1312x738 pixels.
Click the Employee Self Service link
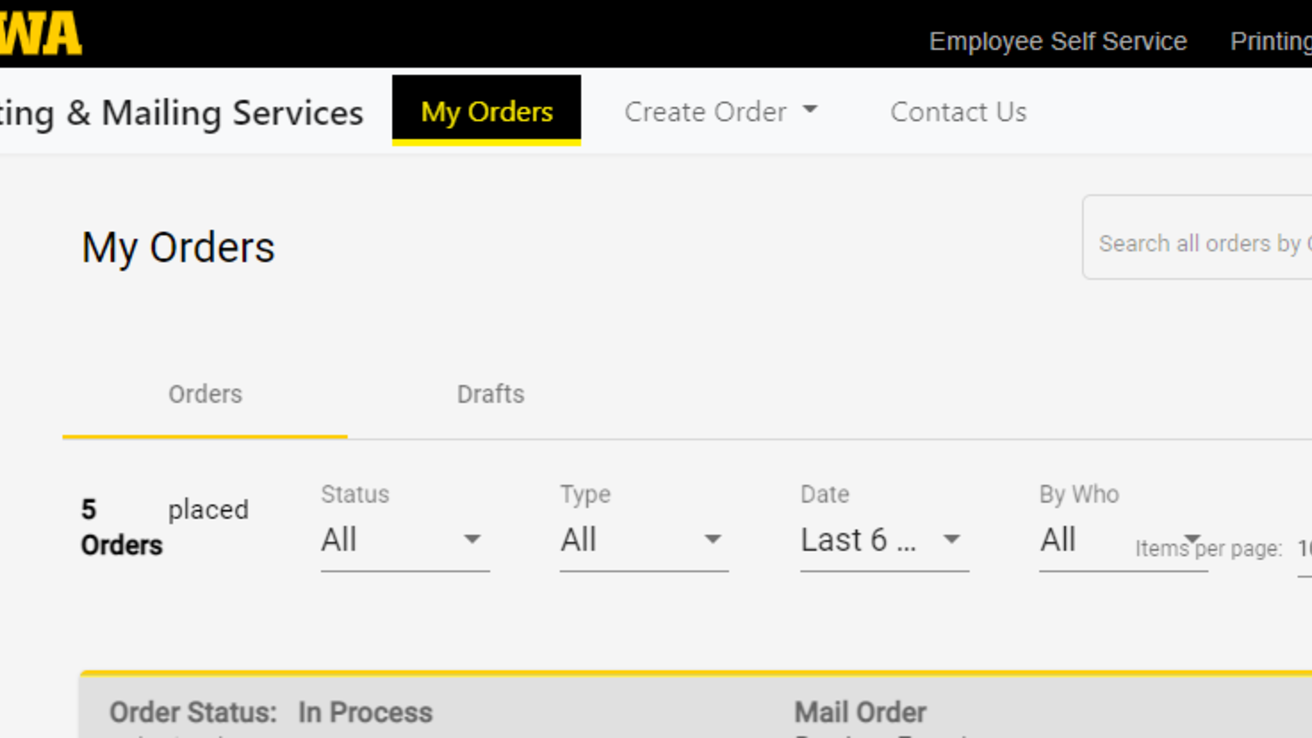pyautogui.click(x=1057, y=41)
